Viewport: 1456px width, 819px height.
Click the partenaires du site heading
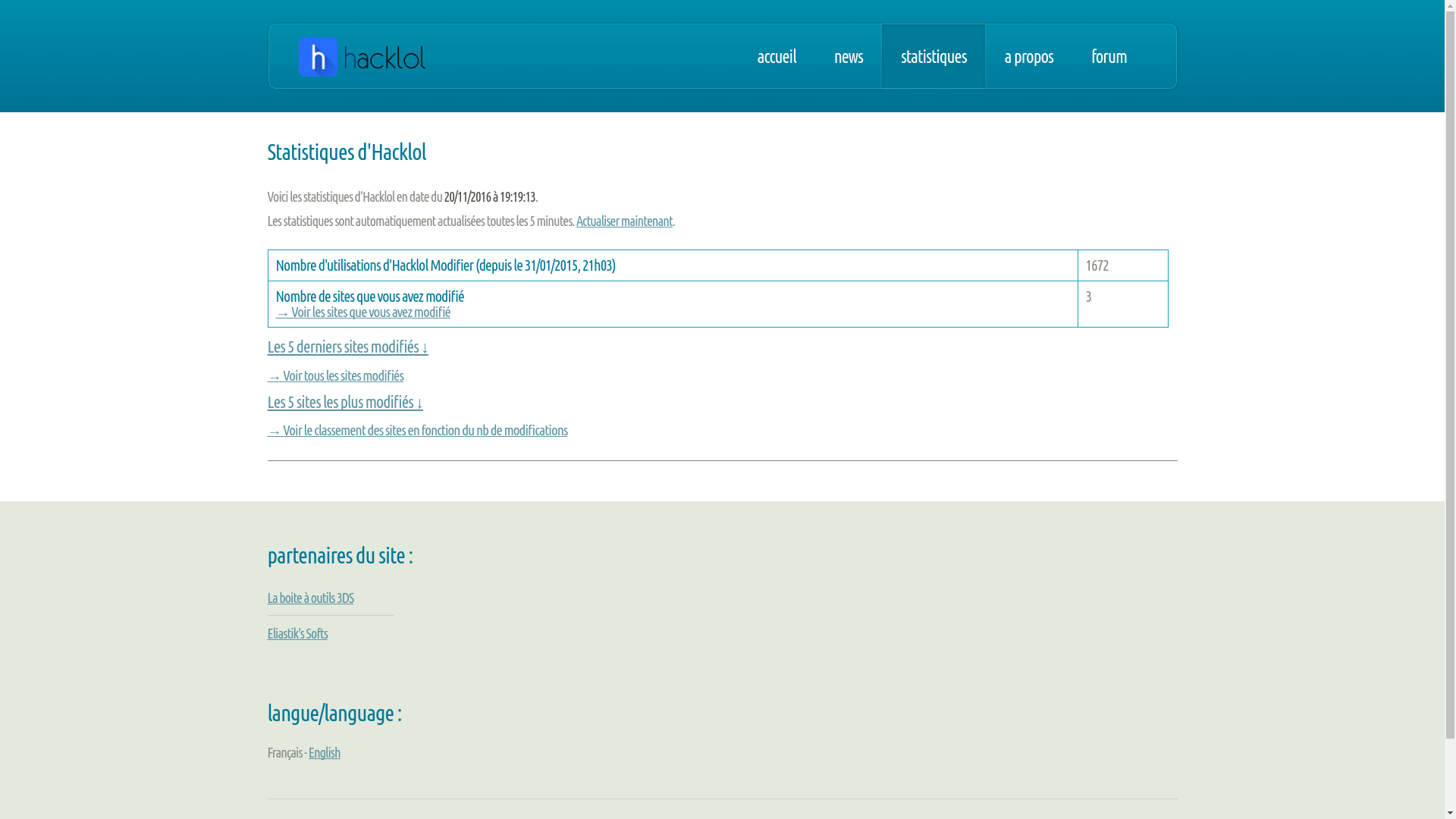point(340,555)
